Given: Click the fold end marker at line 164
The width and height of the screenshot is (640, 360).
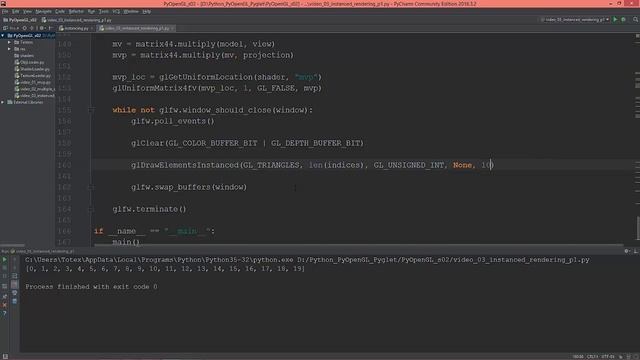Looking at the screenshot, I should click(x=91, y=209).
